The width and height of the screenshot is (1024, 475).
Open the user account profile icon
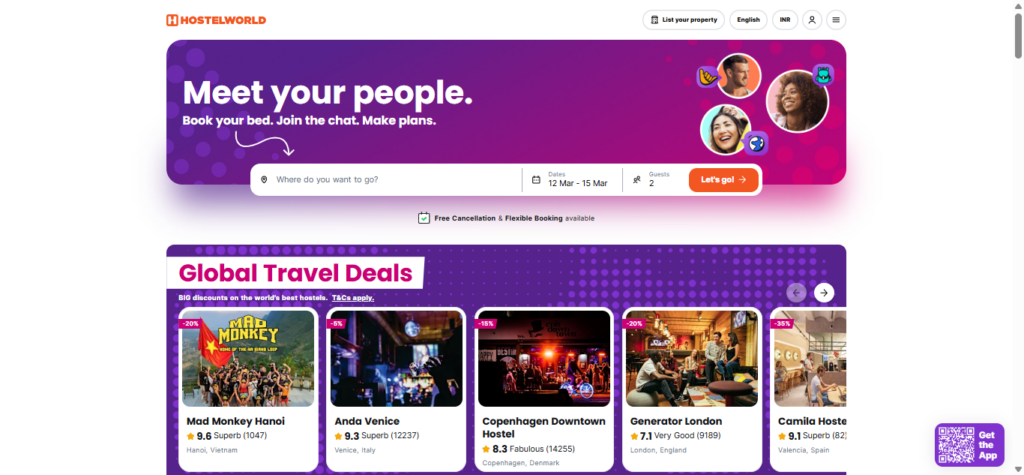(x=812, y=19)
